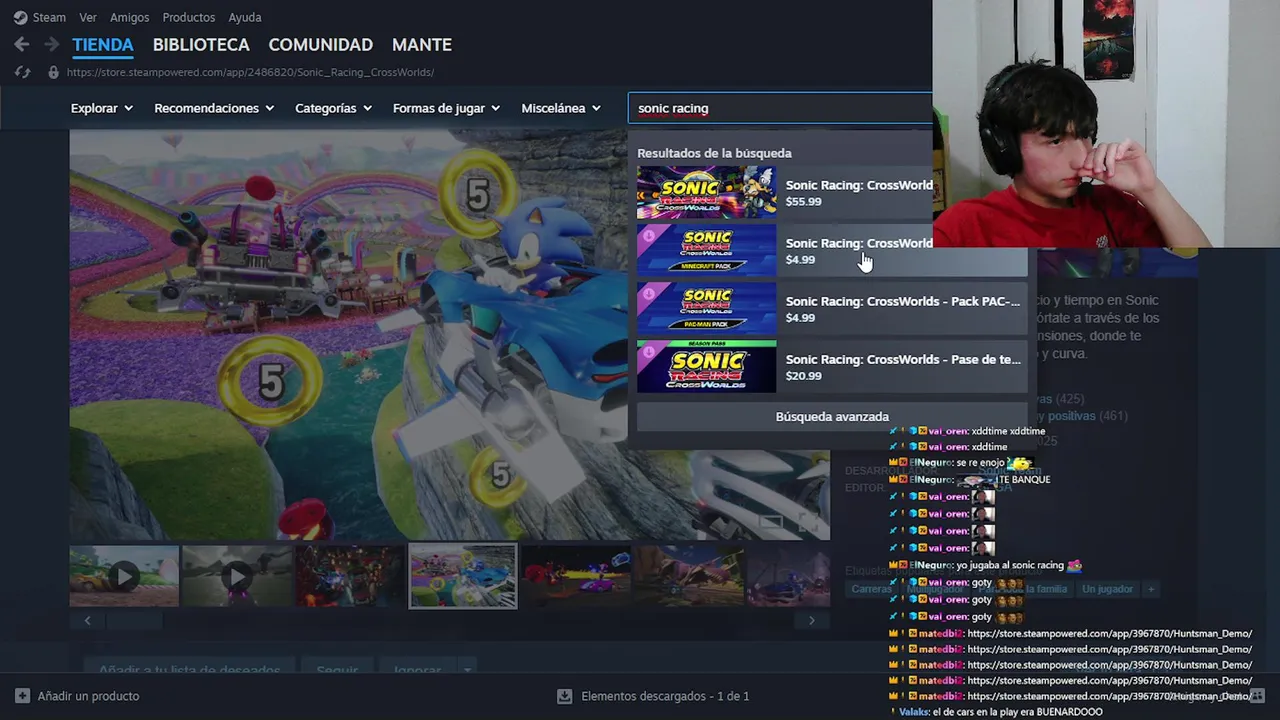Switch to the TIENDA tab
The height and width of the screenshot is (720, 1280).
(102, 45)
